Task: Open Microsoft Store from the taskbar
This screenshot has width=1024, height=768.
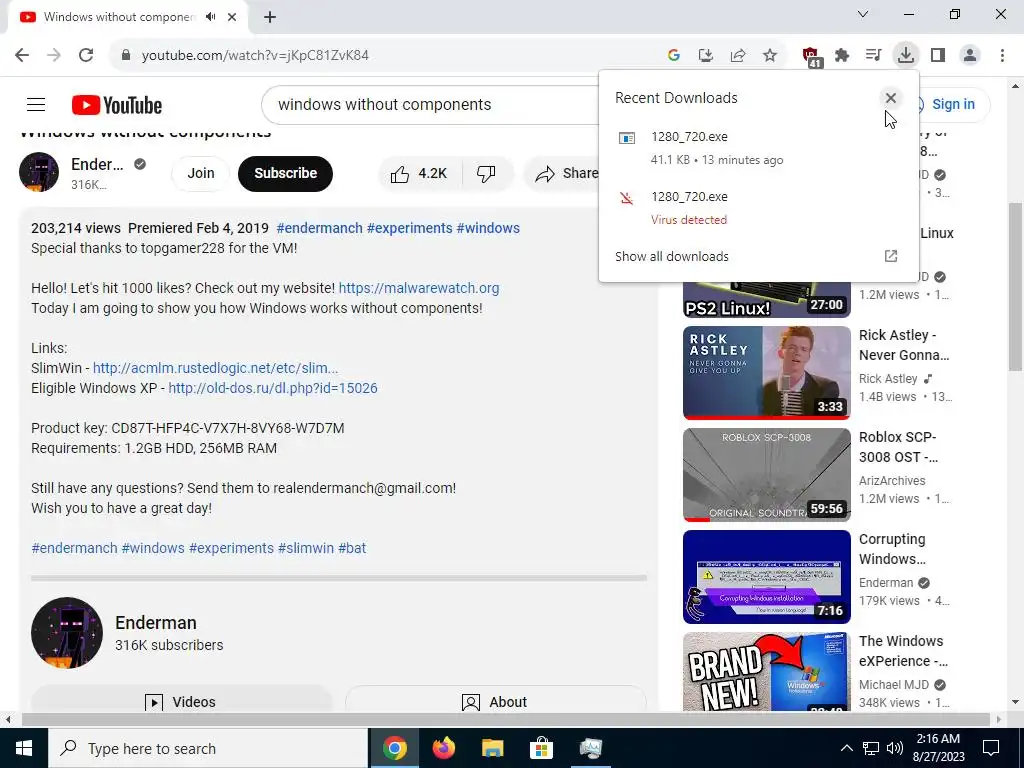Action: point(541,748)
